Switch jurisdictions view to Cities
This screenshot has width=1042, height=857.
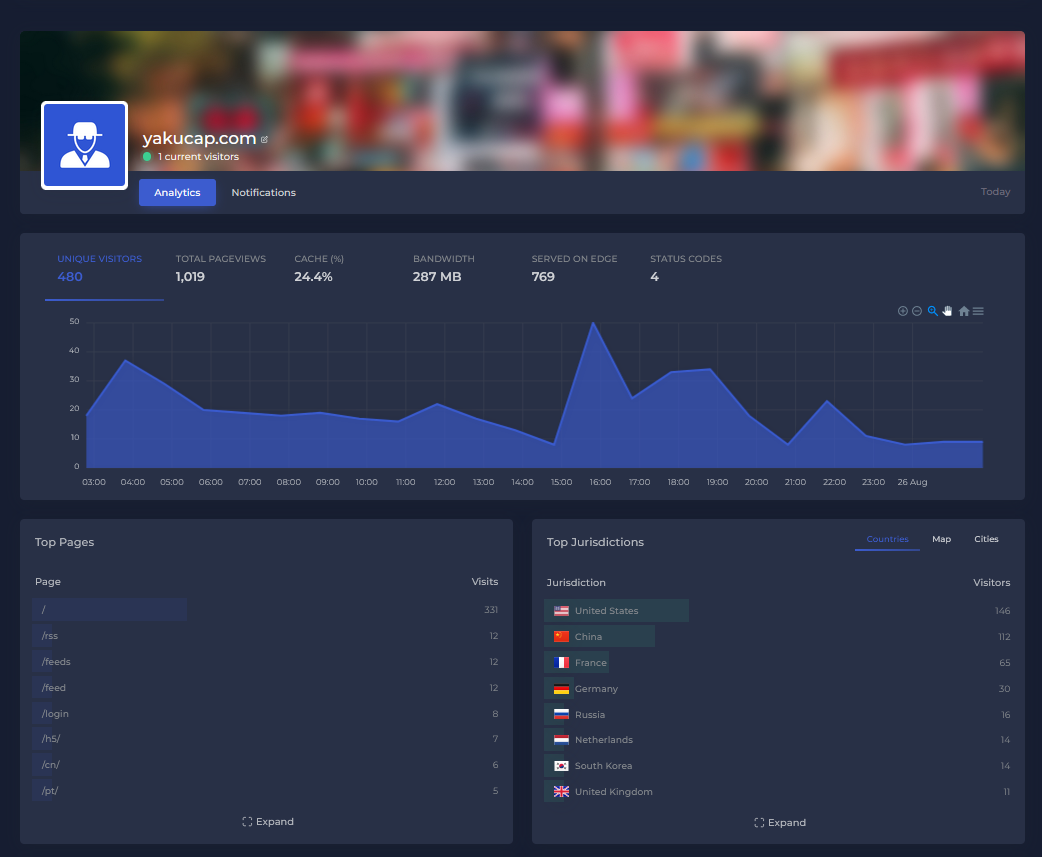986,539
